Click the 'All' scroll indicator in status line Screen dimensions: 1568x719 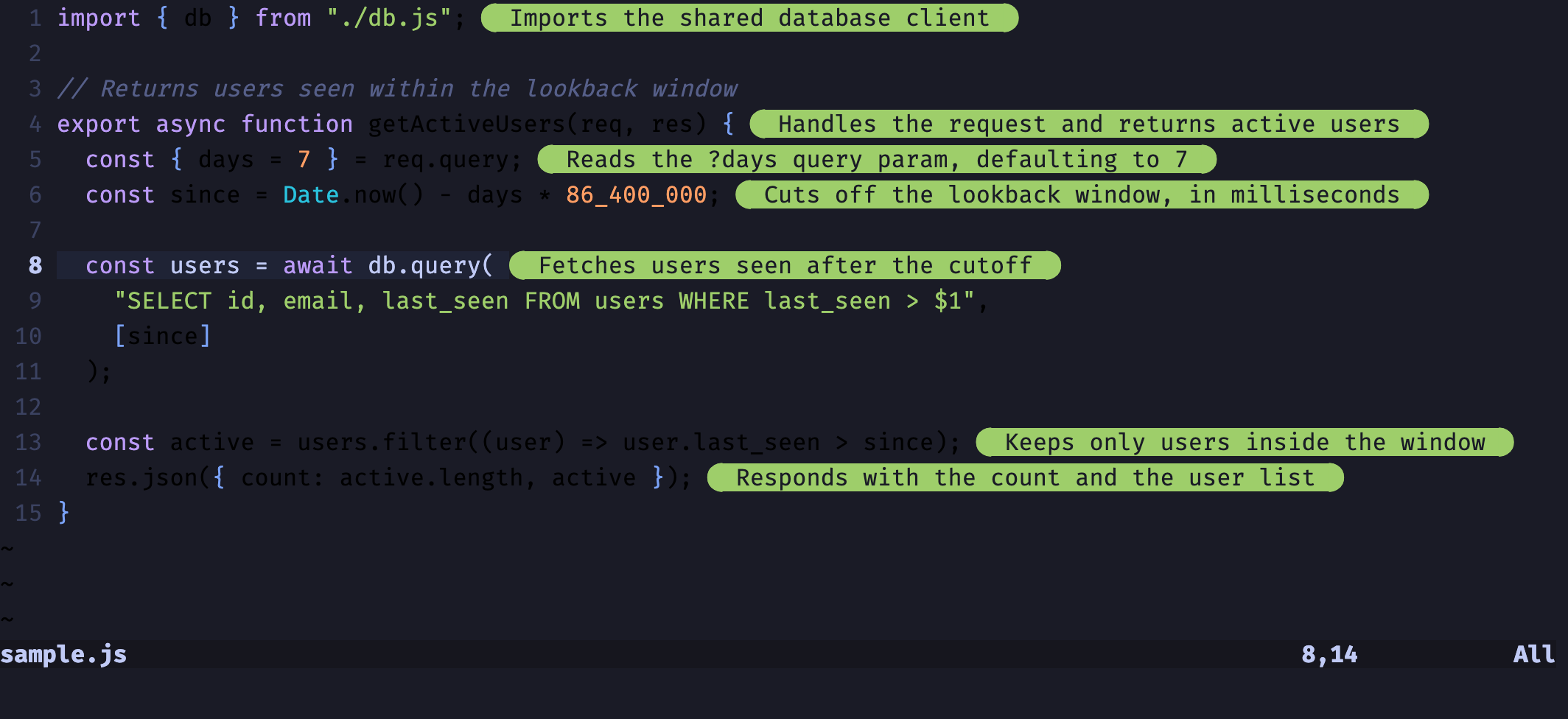tap(1534, 654)
